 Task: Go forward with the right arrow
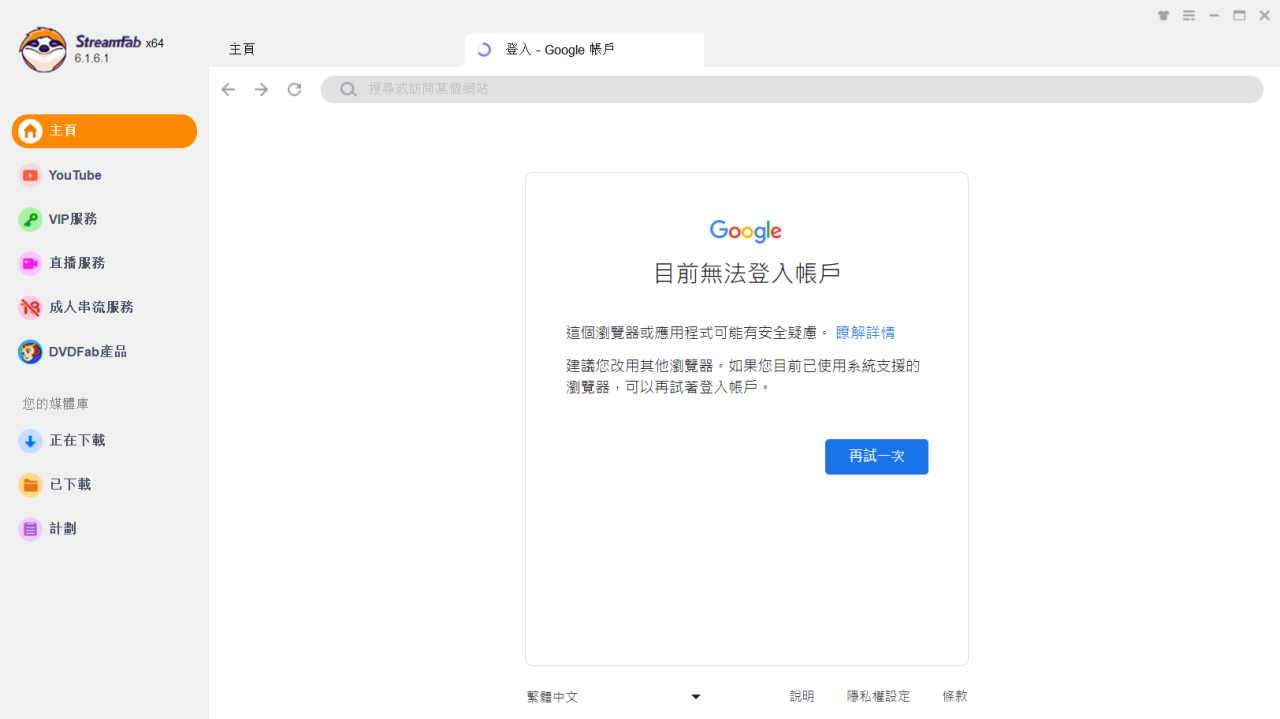coord(261,89)
